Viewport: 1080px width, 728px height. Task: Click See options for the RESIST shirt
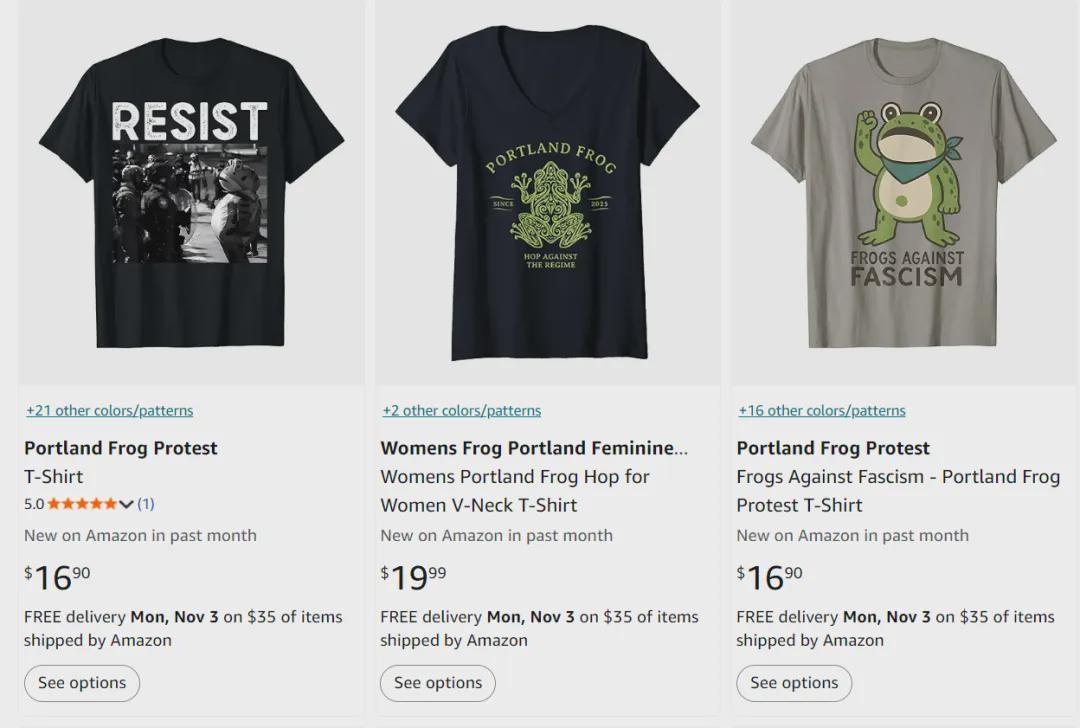click(x=82, y=684)
